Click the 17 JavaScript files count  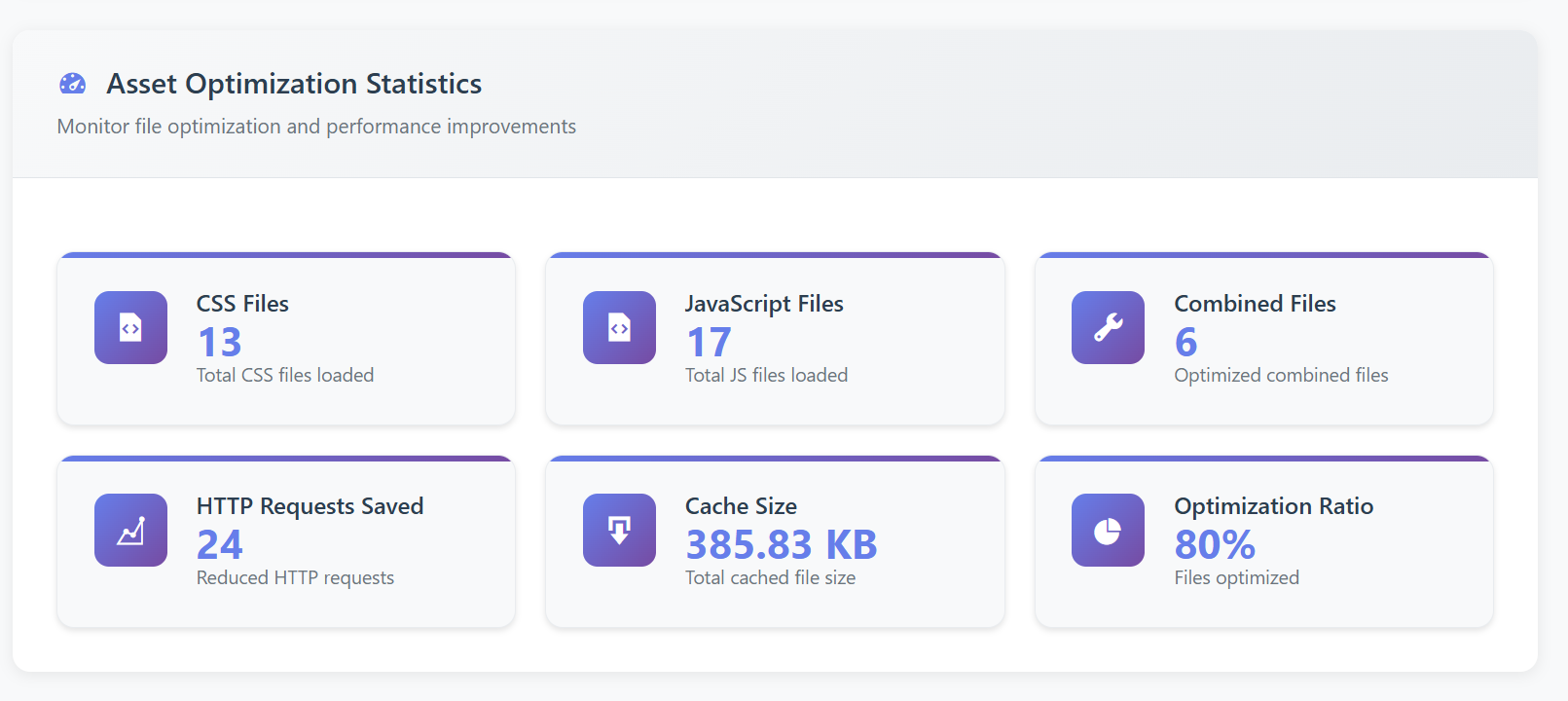[x=709, y=342]
